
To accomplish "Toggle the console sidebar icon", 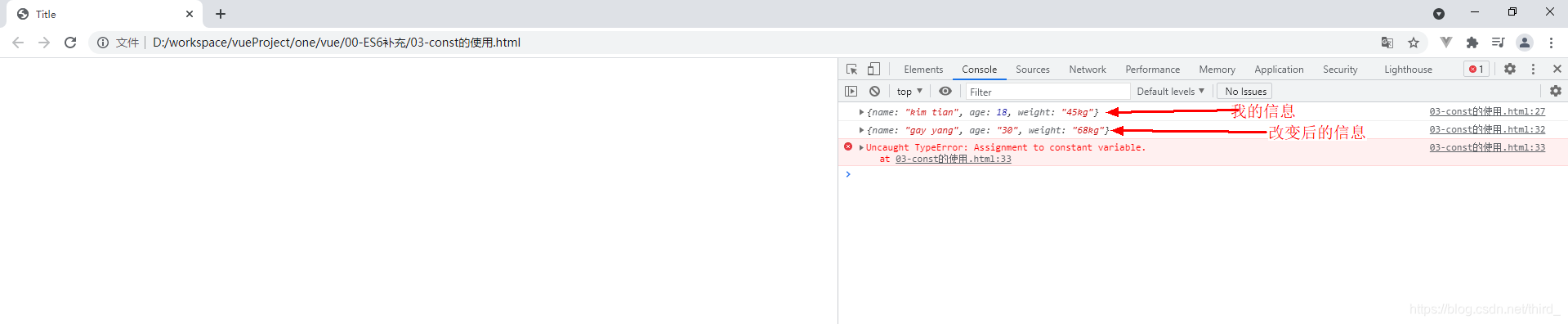I will [x=851, y=92].
